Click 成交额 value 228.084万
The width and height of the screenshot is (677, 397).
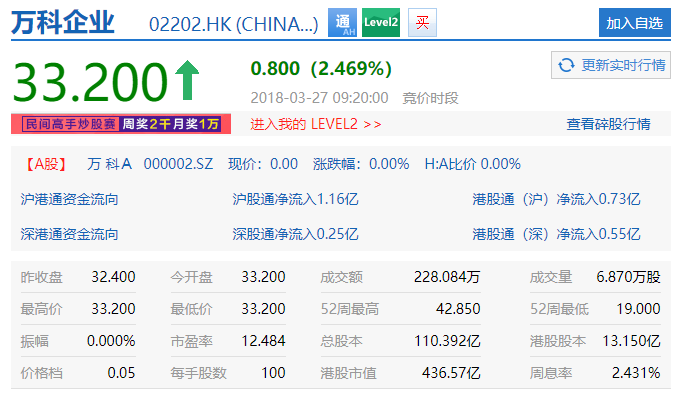[447, 277]
